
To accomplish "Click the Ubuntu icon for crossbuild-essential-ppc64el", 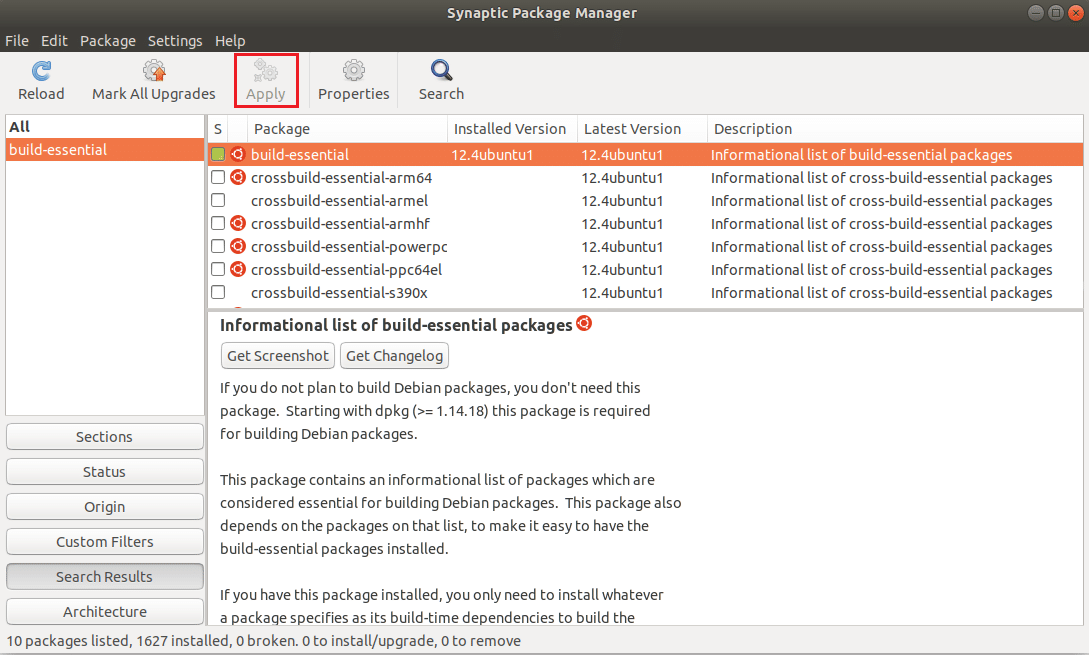I will coord(238,270).
